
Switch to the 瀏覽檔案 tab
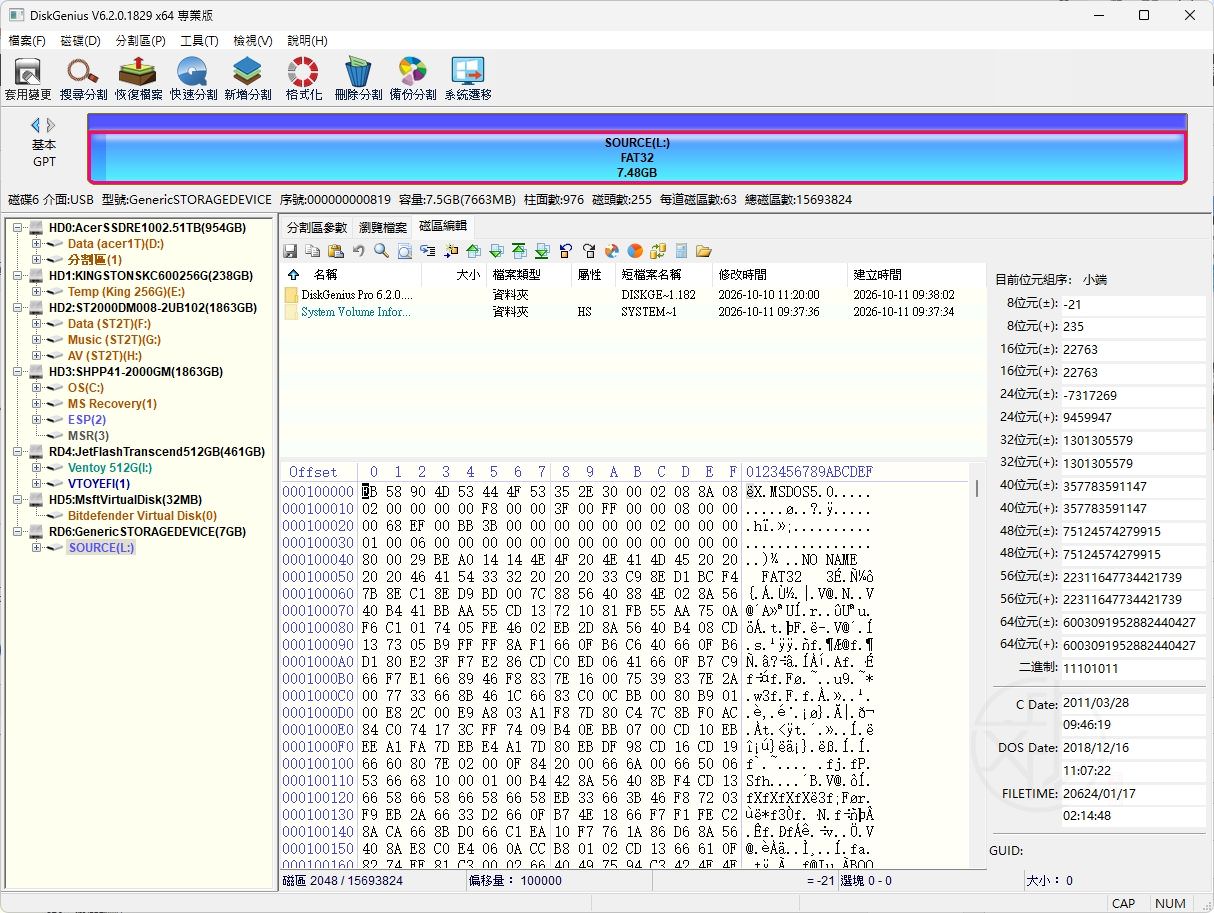point(383,227)
